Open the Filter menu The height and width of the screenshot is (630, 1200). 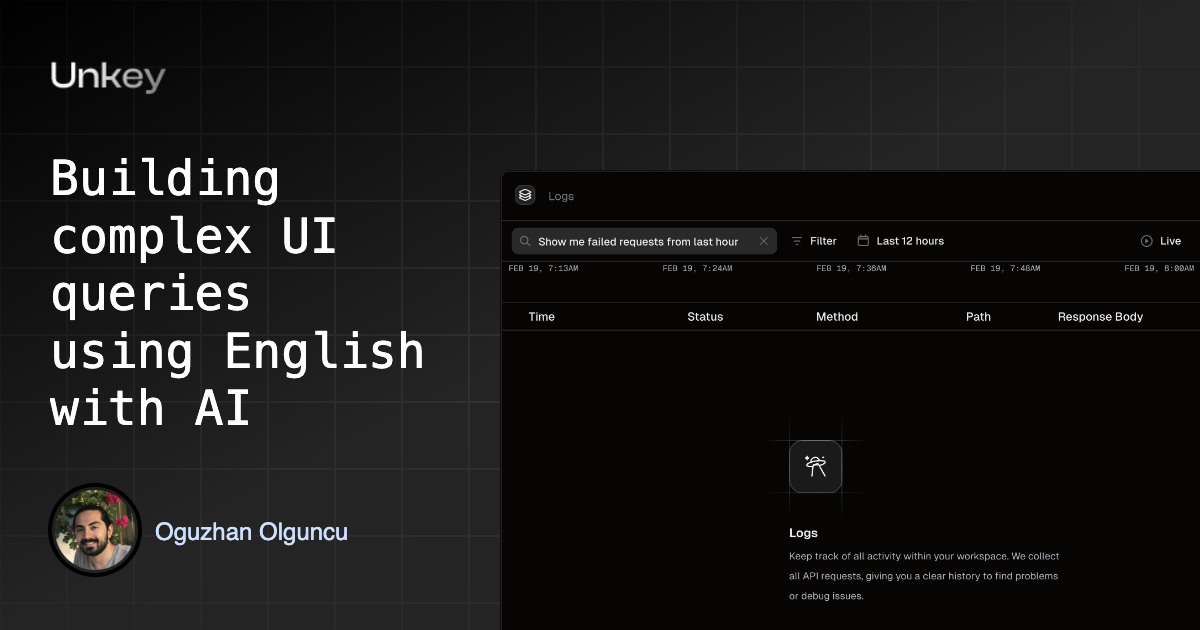pyautogui.click(x=814, y=241)
